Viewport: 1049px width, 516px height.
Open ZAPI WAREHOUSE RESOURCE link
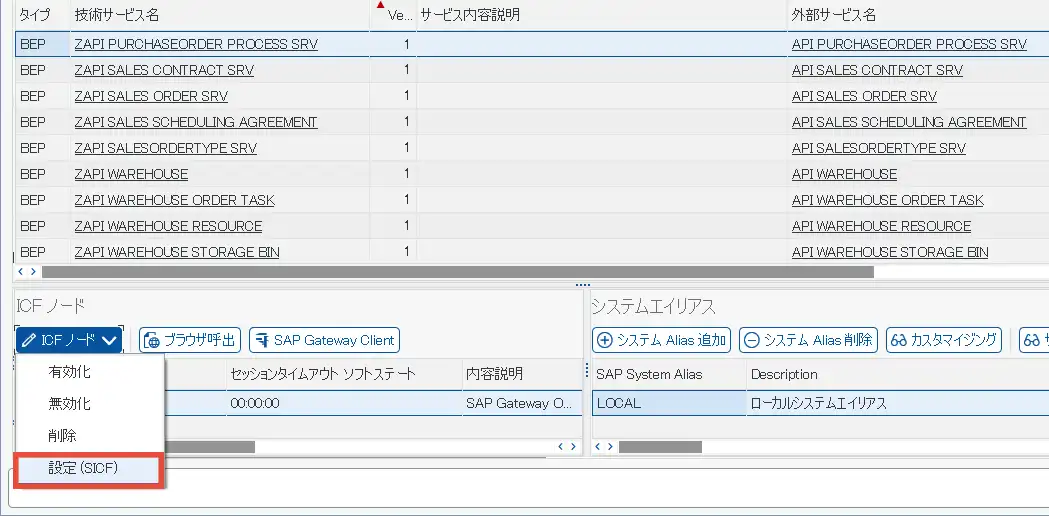168,226
